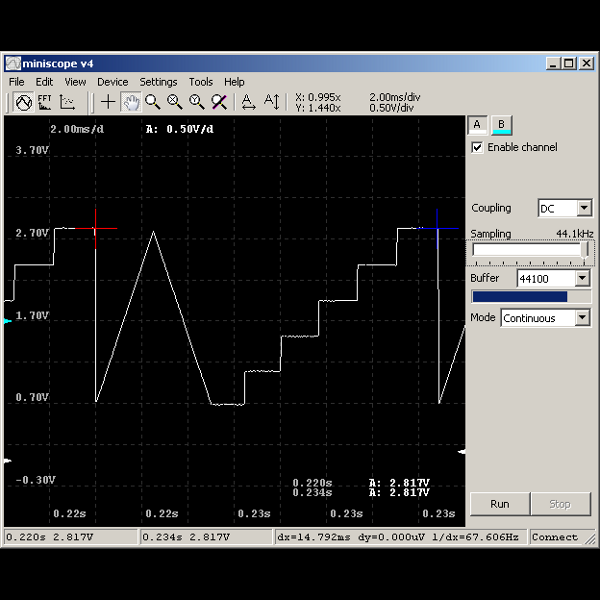Select the magnifier zoom tool
Viewport: 600px width, 600px height.
click(x=153, y=102)
